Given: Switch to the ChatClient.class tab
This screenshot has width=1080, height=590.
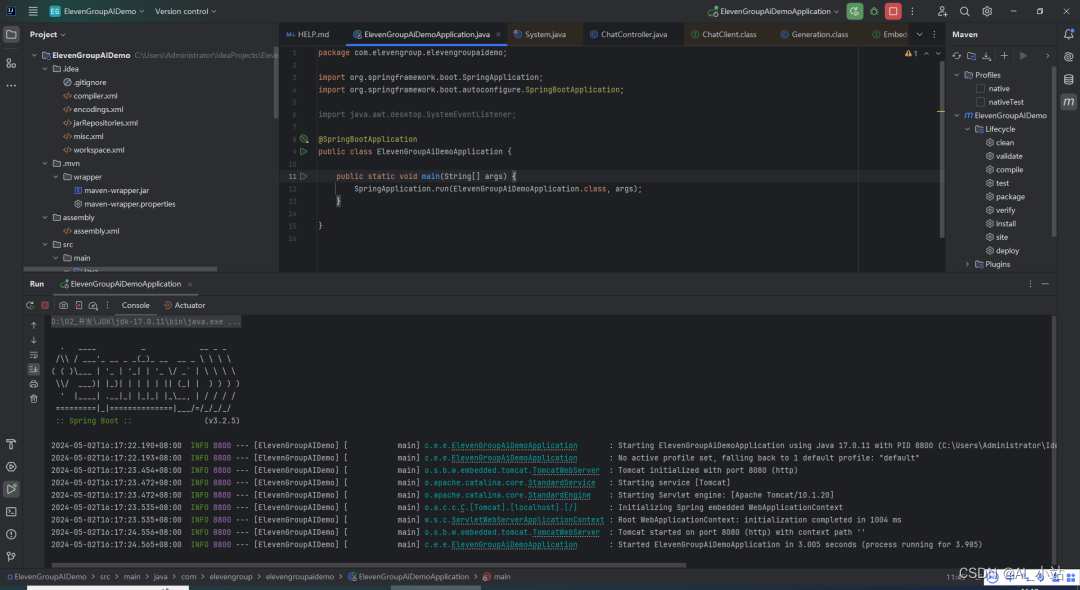Looking at the screenshot, I should click(724, 34).
